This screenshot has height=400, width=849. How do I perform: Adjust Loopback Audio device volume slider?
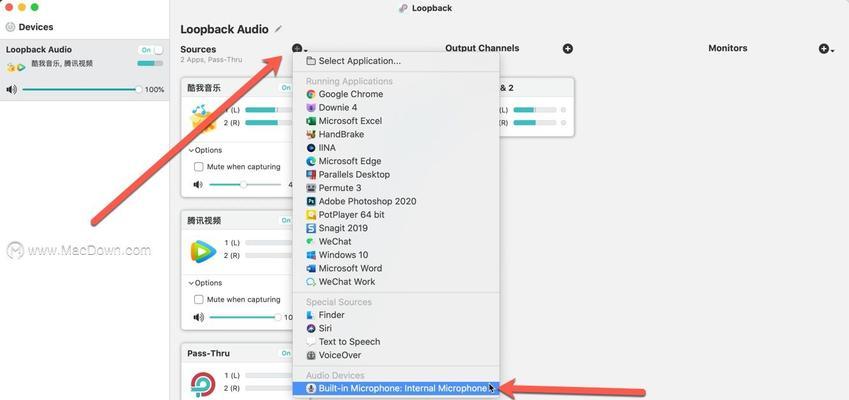coord(82,89)
